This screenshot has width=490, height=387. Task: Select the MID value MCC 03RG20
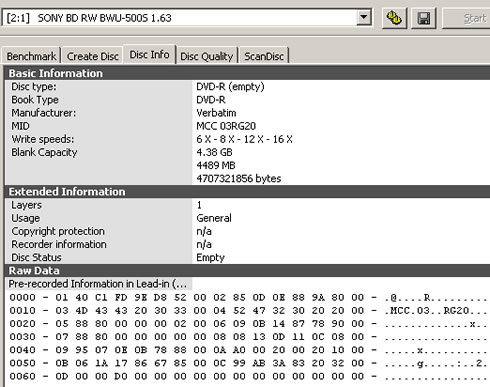[226, 126]
